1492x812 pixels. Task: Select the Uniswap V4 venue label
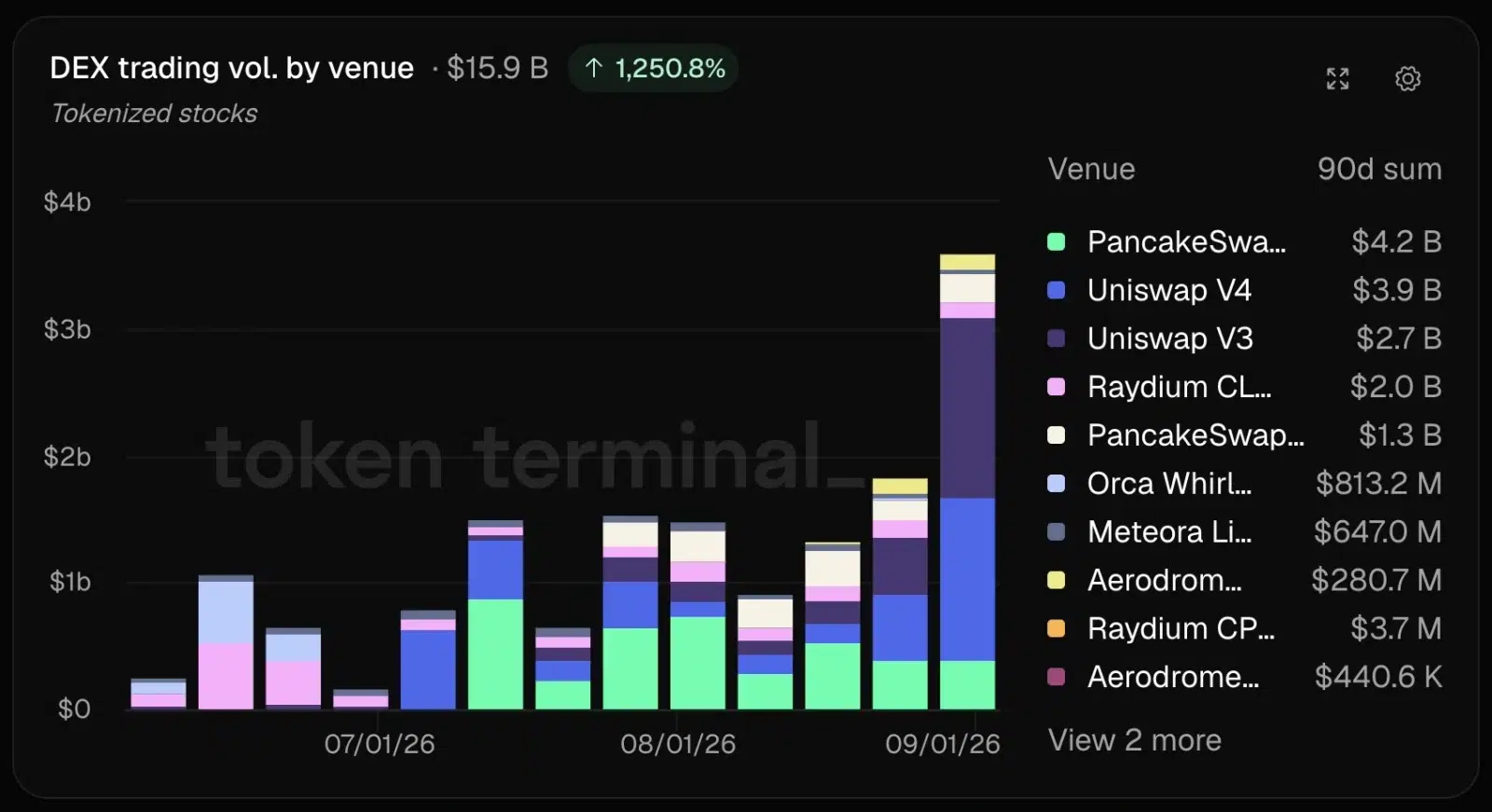pyautogui.click(x=1169, y=291)
